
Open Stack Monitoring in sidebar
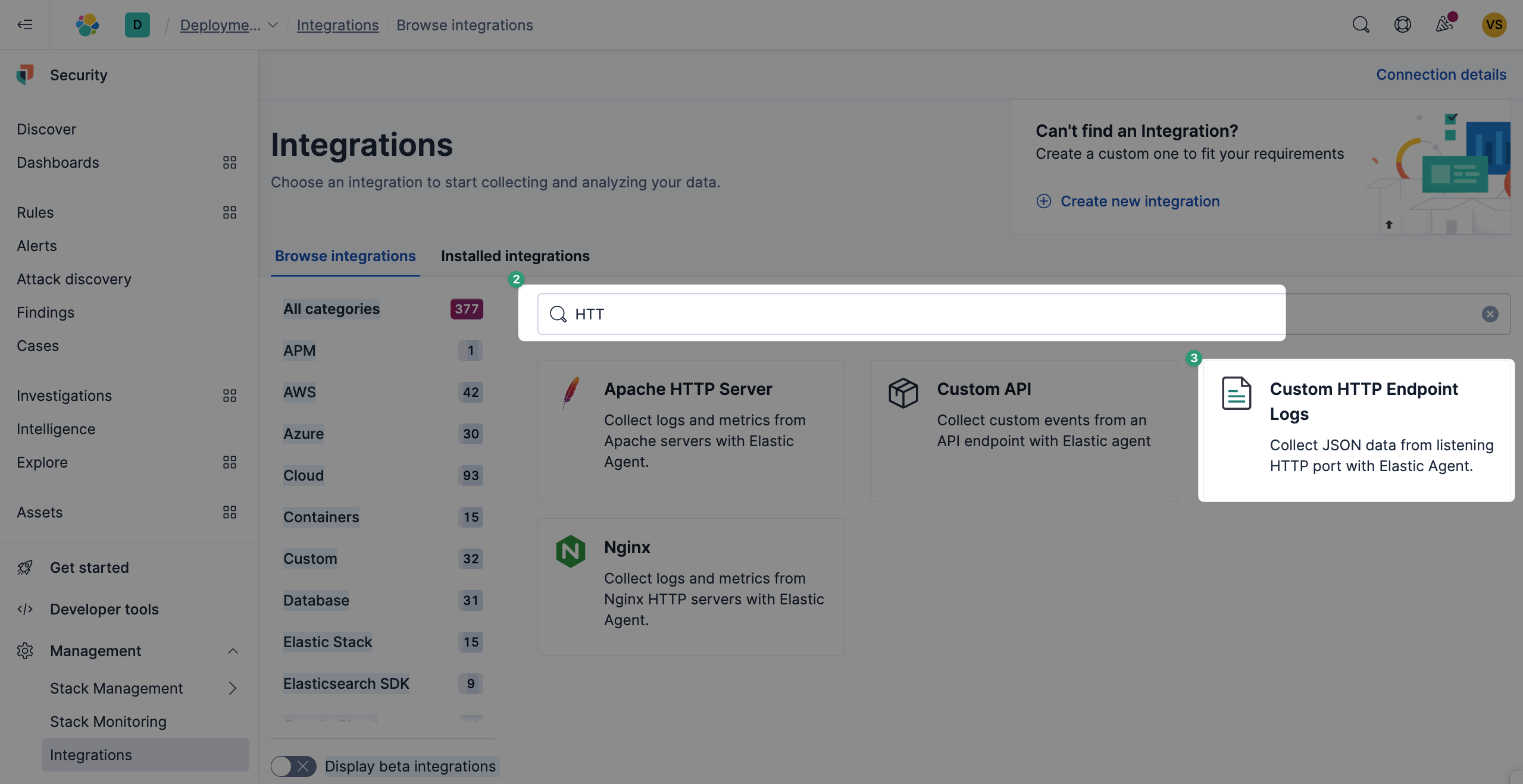pyautogui.click(x=108, y=722)
